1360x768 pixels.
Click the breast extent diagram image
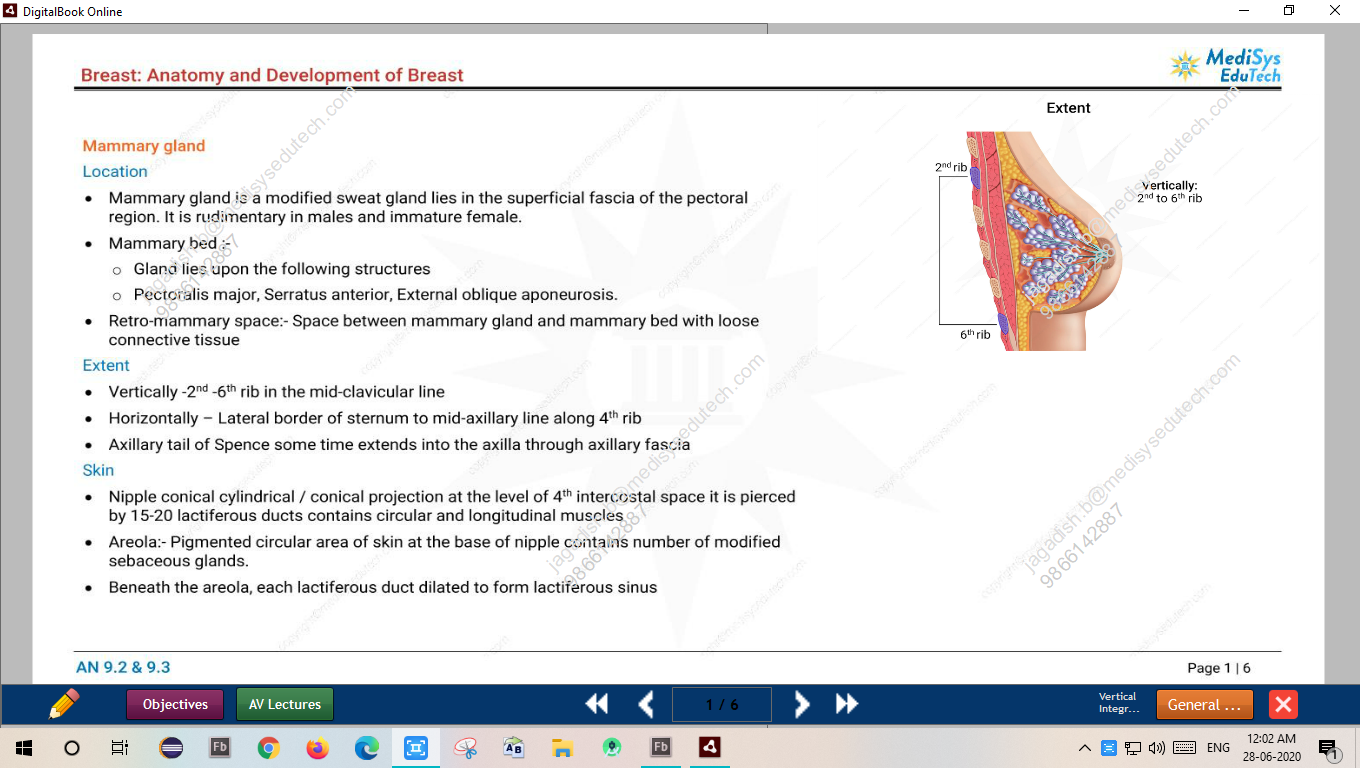click(x=1030, y=241)
